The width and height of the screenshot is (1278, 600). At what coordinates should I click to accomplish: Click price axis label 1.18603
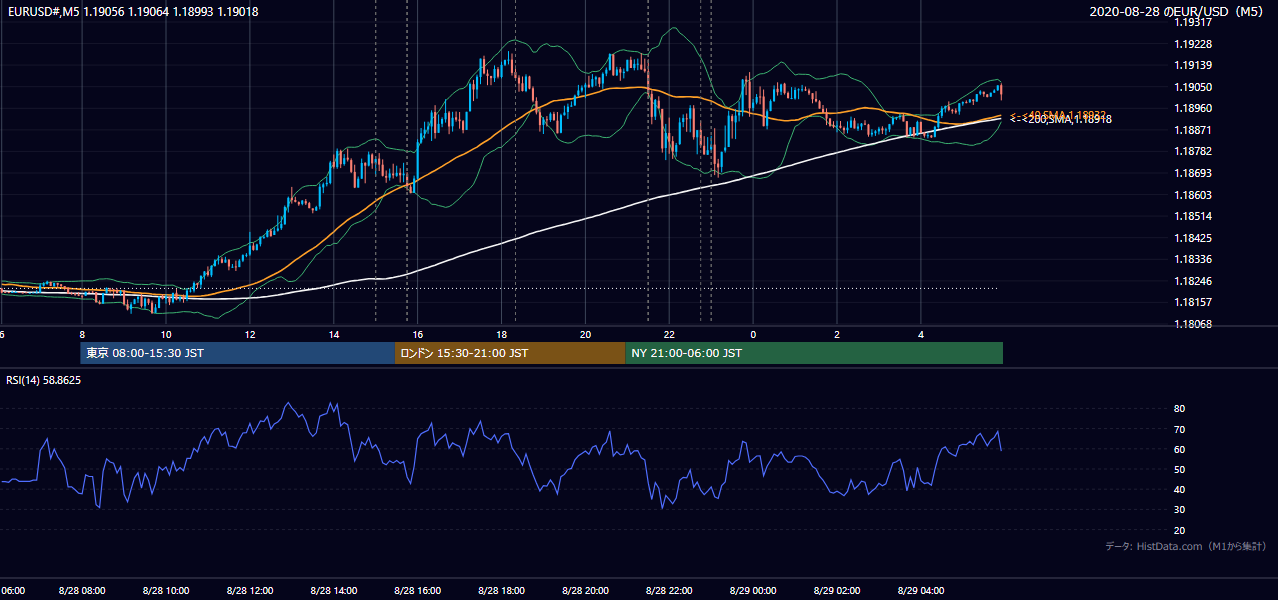1192,195
